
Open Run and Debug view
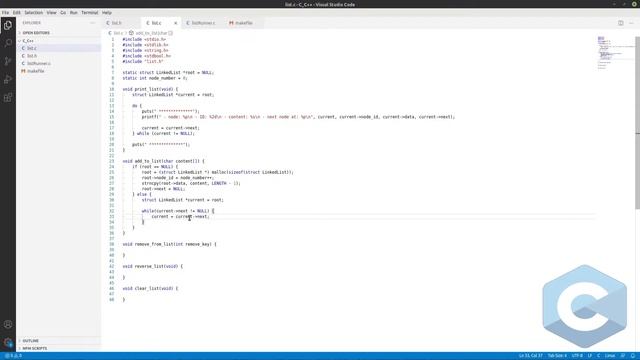(x=8, y=79)
